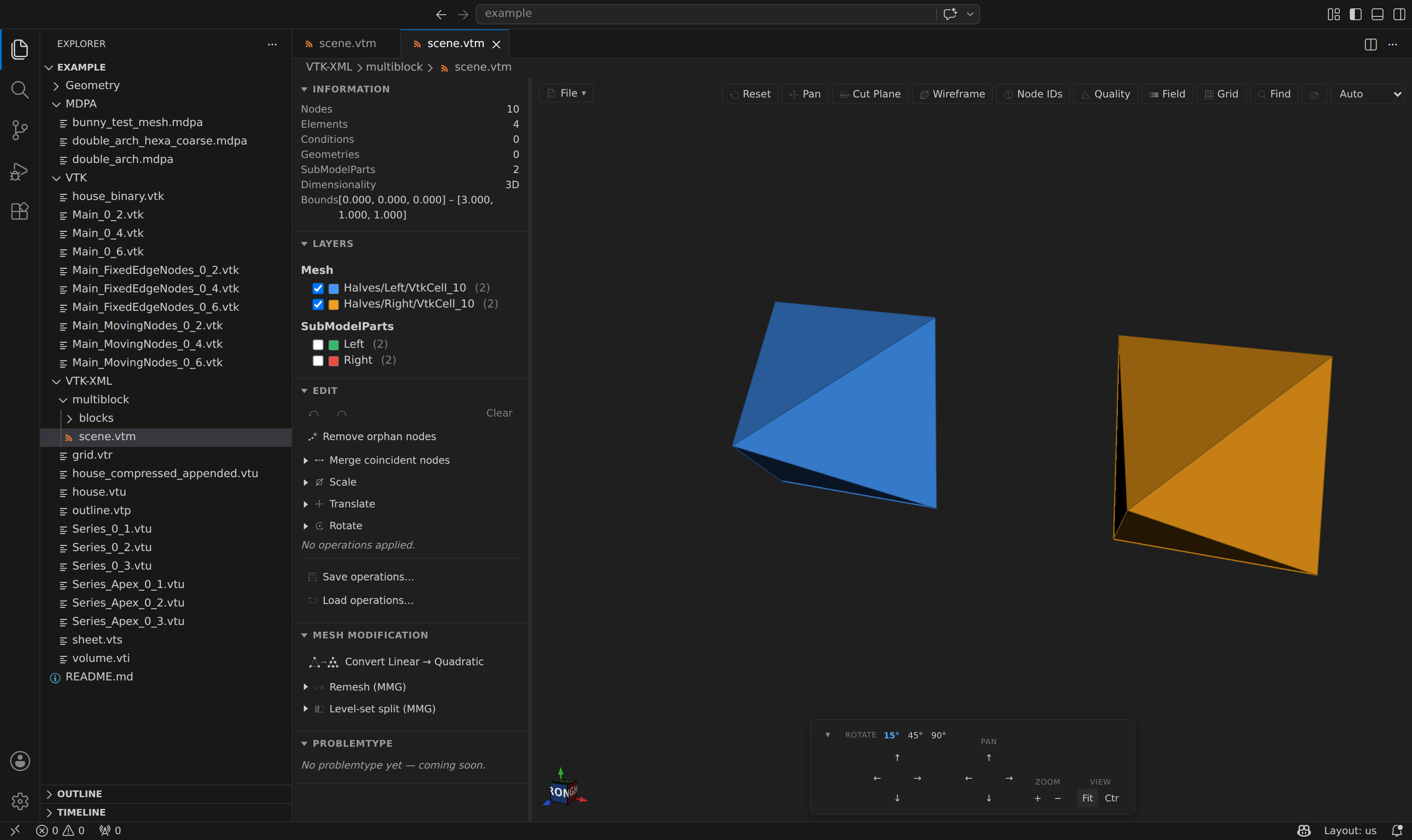Select the 45° rotate step
This screenshot has height=840, width=1412.
(915, 735)
